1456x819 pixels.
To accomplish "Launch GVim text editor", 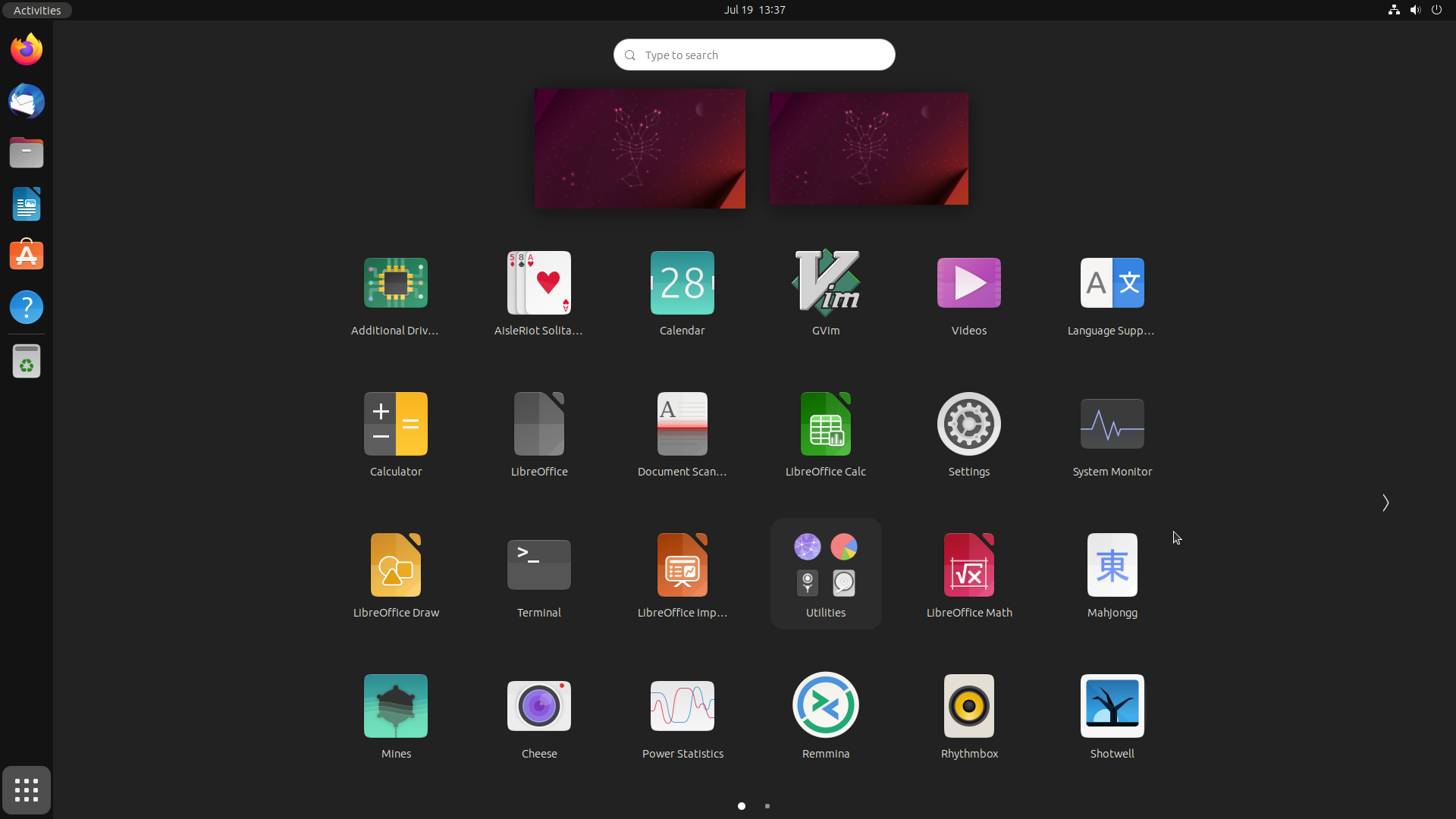I will tap(825, 282).
